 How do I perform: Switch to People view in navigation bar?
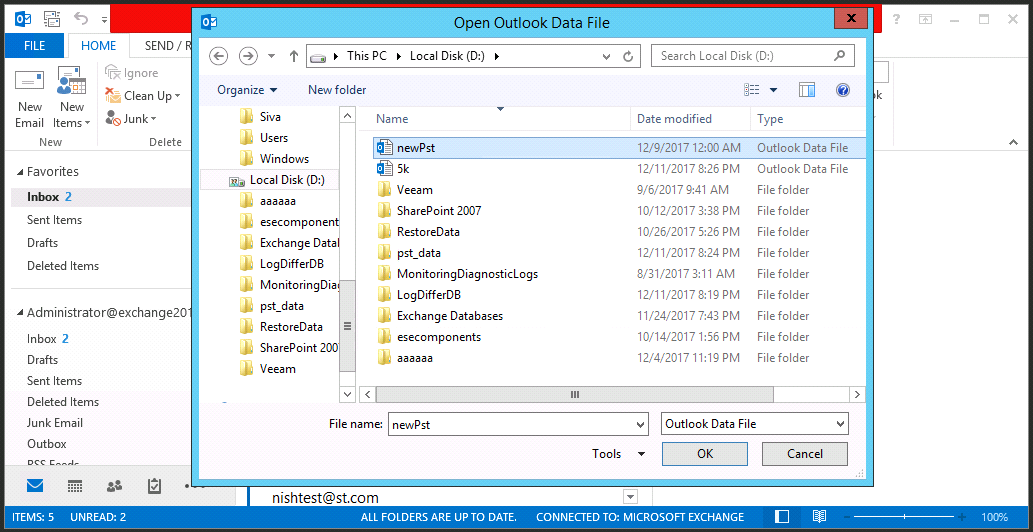coord(115,487)
